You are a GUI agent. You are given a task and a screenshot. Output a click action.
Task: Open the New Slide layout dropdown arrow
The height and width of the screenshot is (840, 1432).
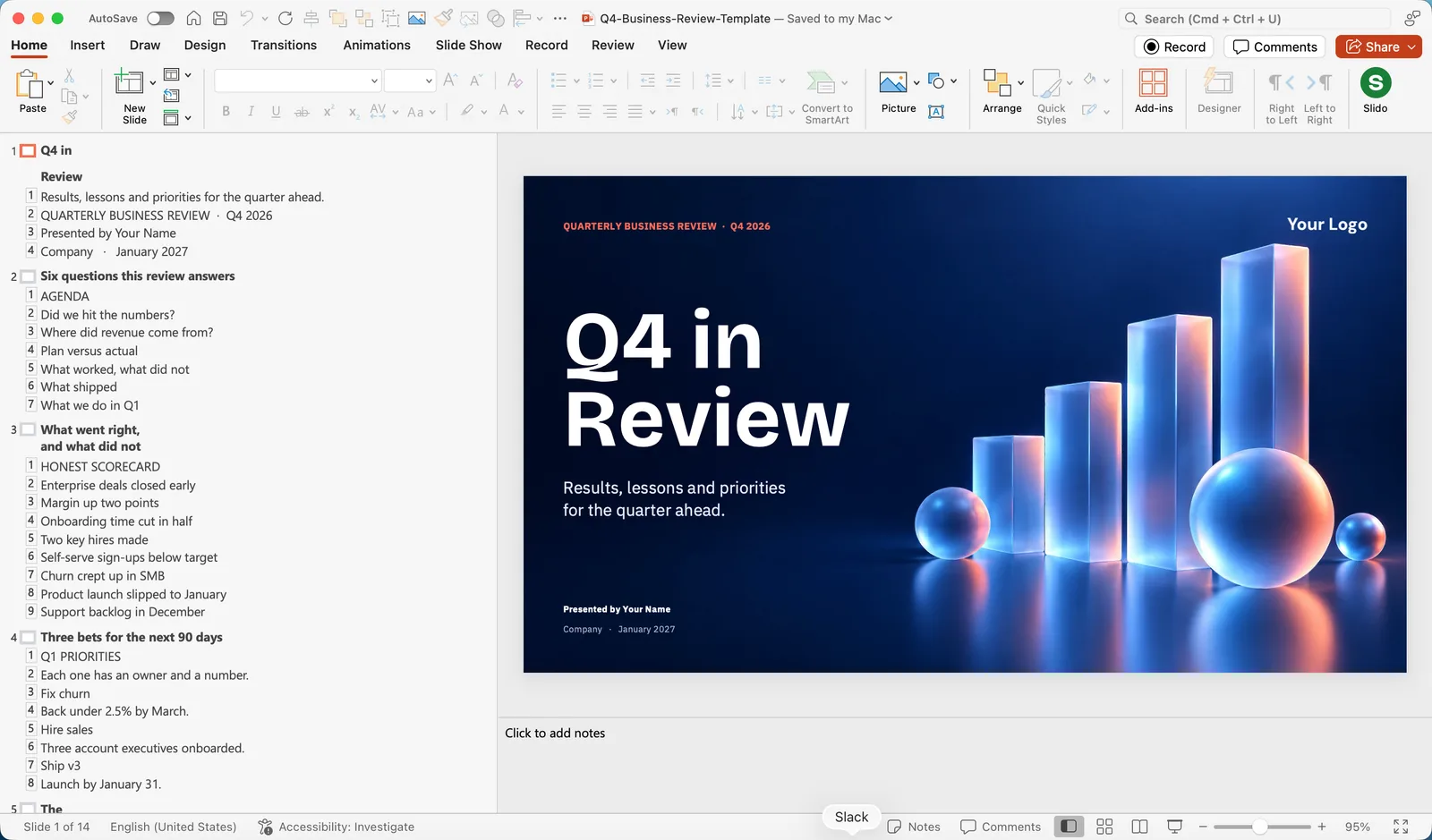click(x=152, y=83)
